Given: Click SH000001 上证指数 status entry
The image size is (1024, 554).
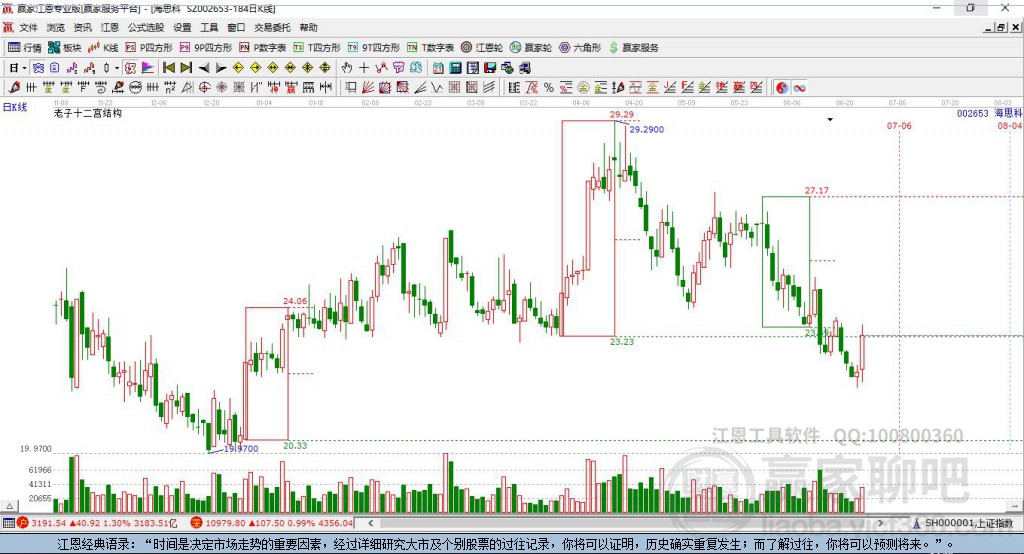Looking at the screenshot, I should (963, 523).
